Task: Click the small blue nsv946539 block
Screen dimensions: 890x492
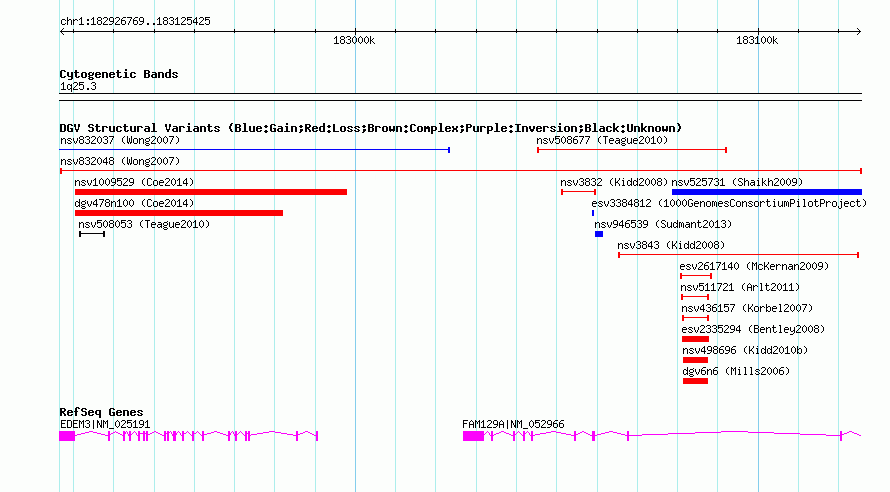Action: click(x=599, y=234)
